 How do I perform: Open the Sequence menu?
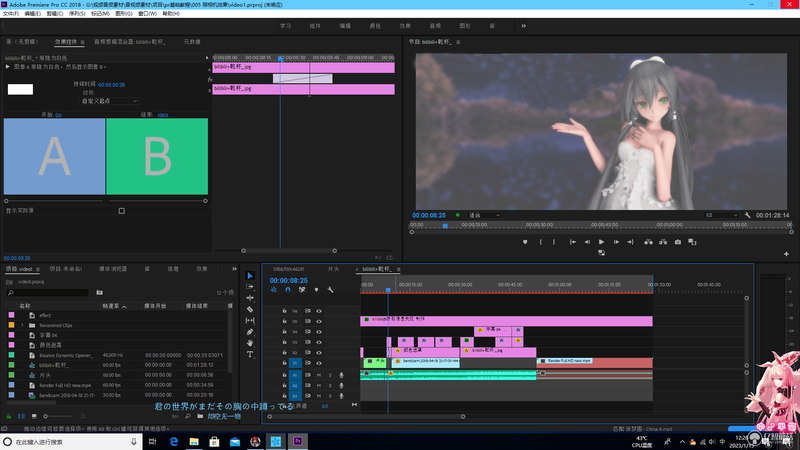click(x=77, y=14)
